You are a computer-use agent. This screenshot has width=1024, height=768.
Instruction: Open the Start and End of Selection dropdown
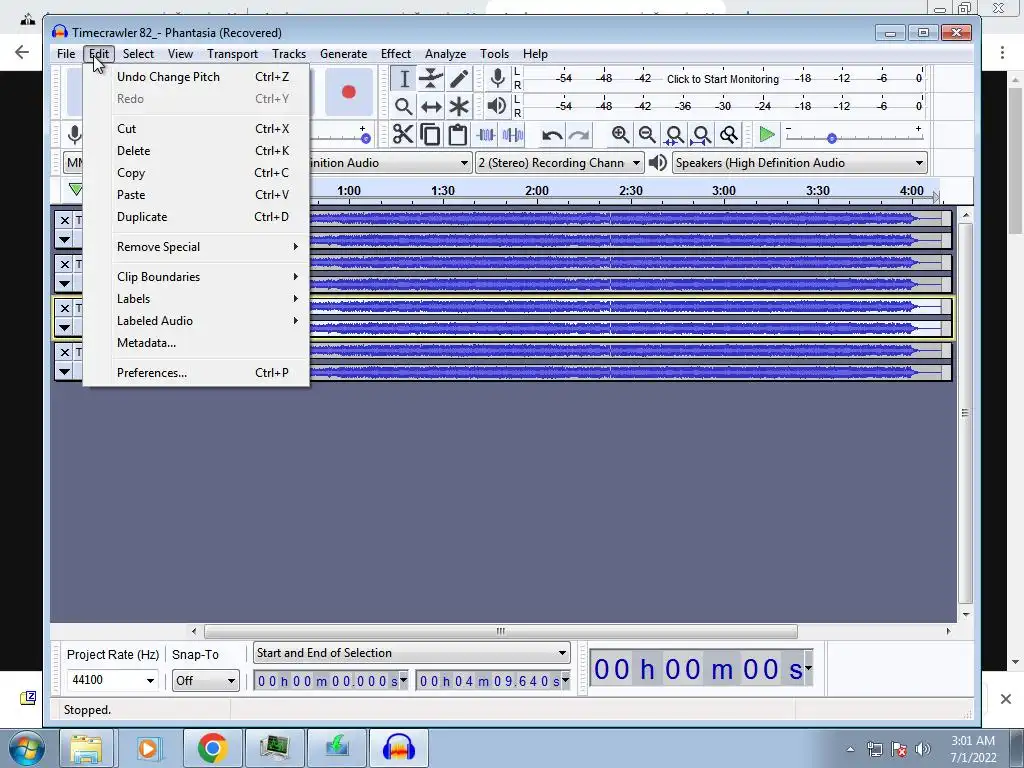[411, 653]
